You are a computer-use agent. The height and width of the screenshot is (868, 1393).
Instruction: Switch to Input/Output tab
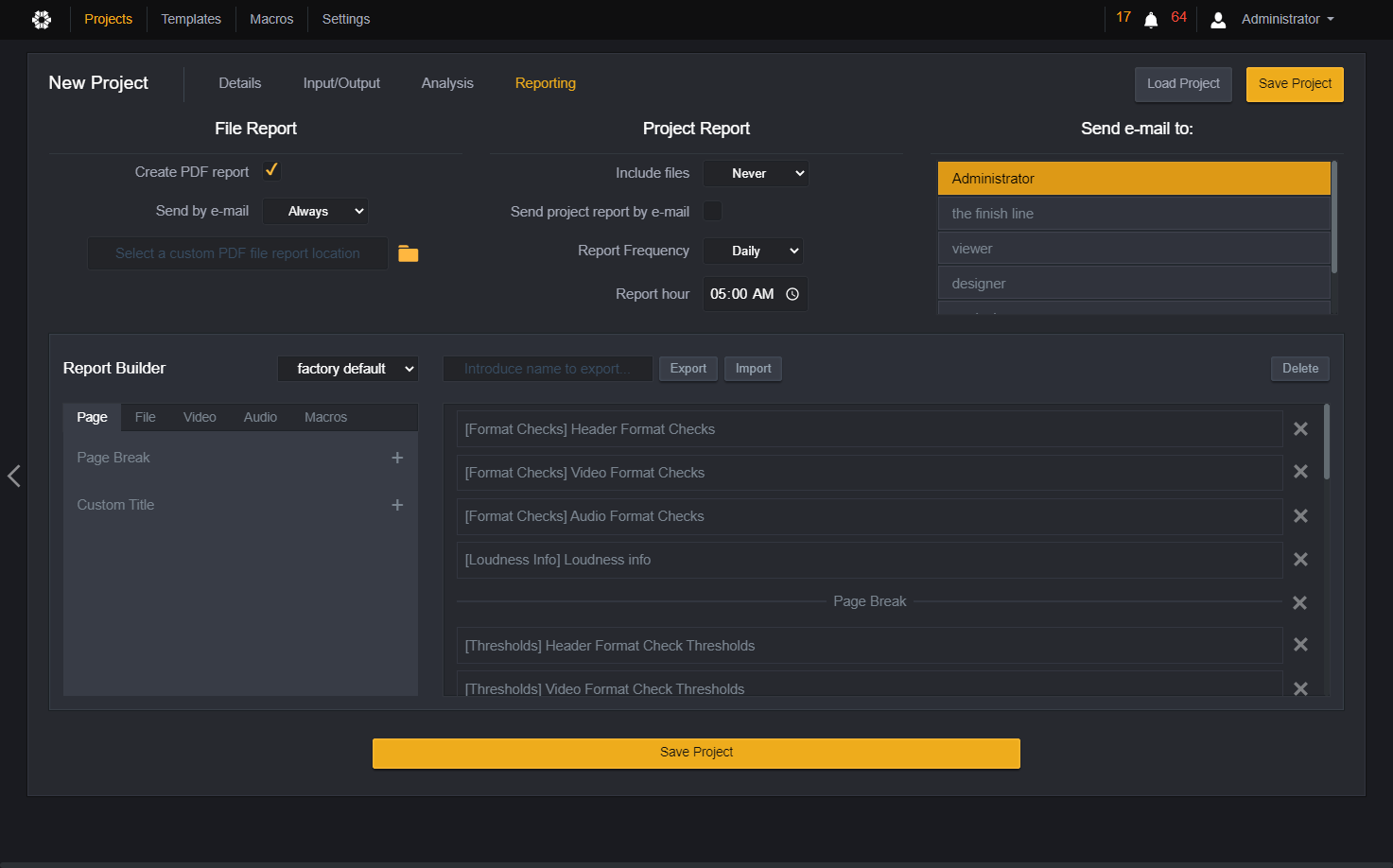tap(341, 83)
